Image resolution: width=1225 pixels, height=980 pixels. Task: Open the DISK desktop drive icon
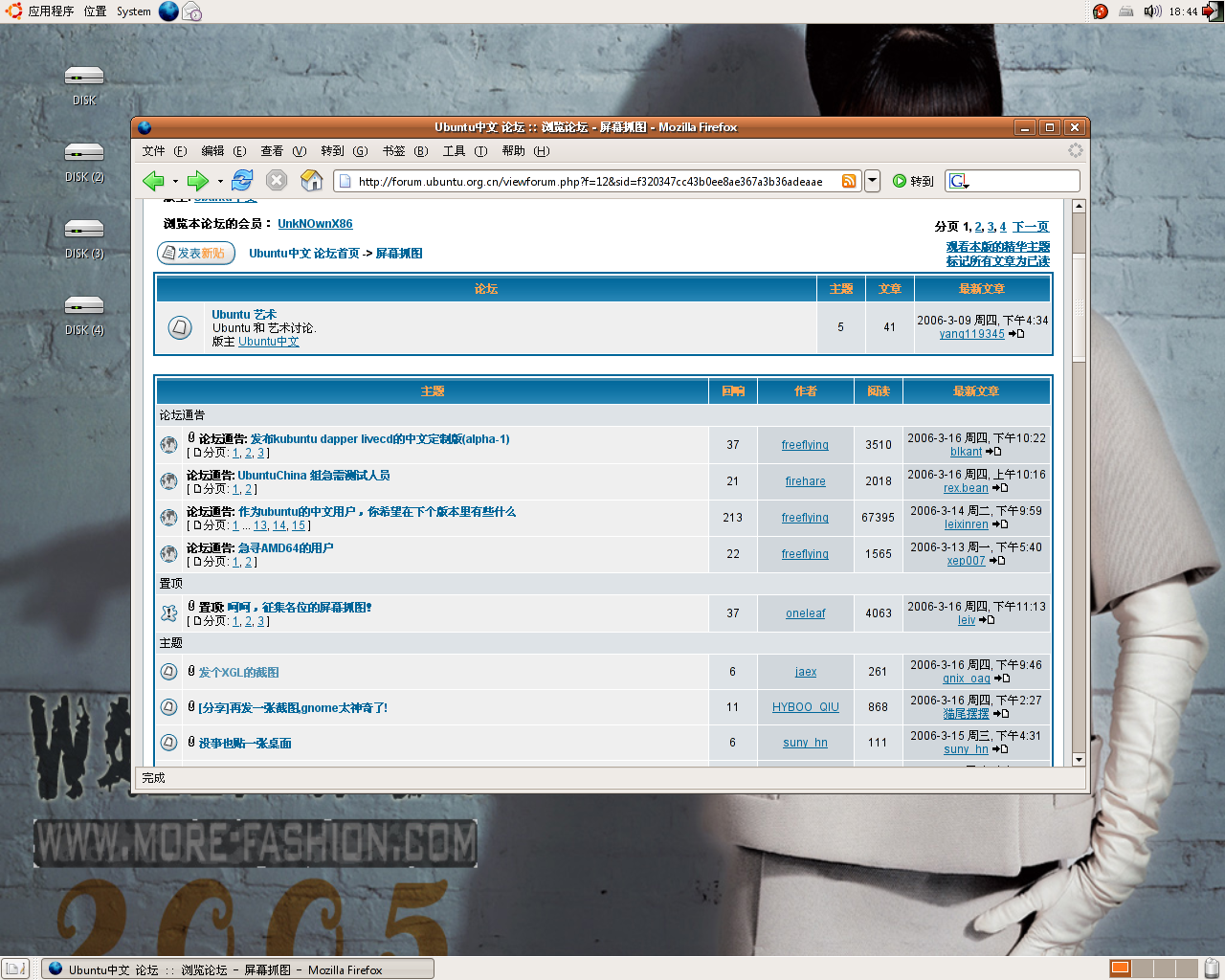[84, 77]
